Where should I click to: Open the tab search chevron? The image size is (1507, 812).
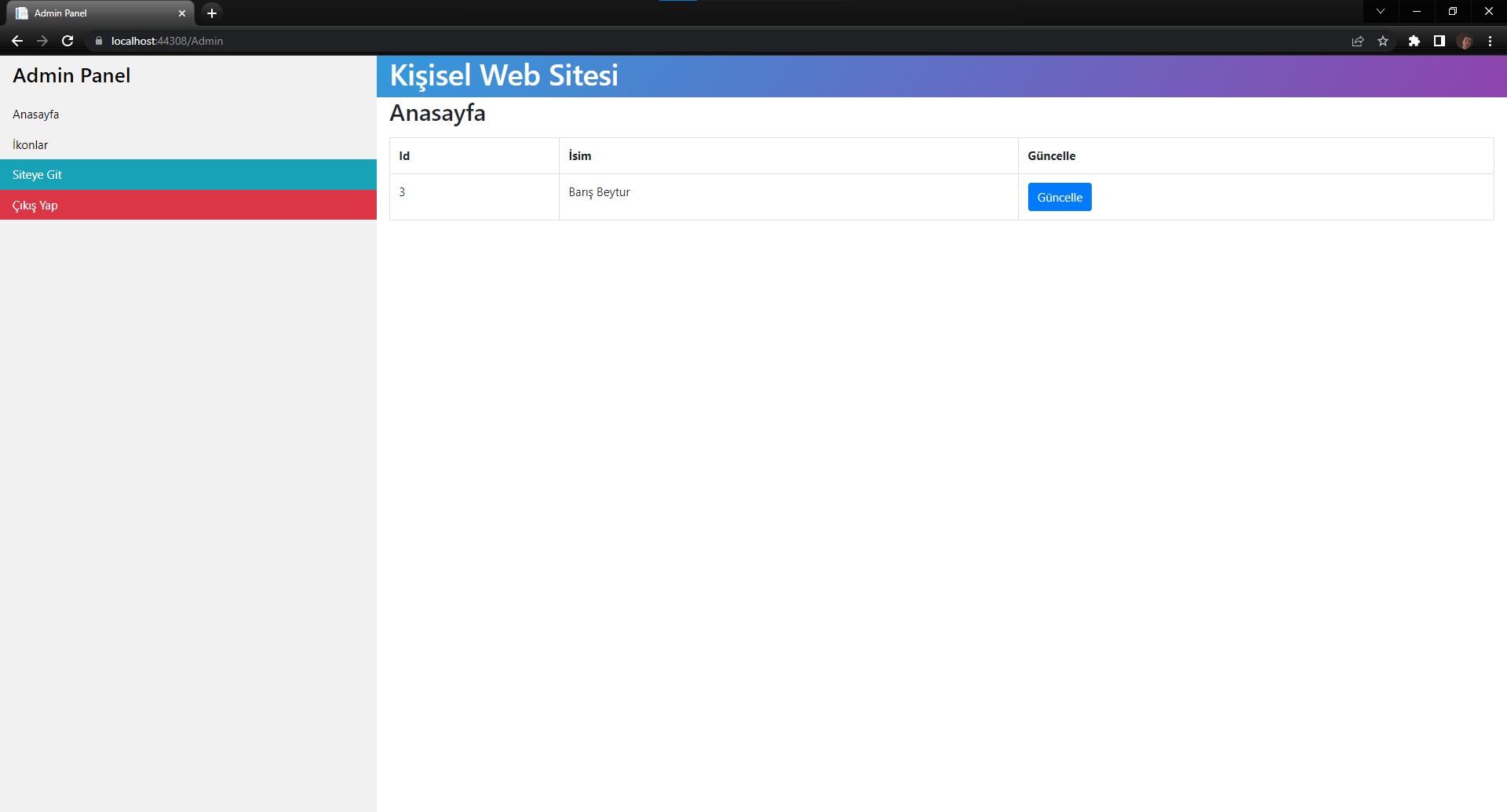(x=1381, y=11)
